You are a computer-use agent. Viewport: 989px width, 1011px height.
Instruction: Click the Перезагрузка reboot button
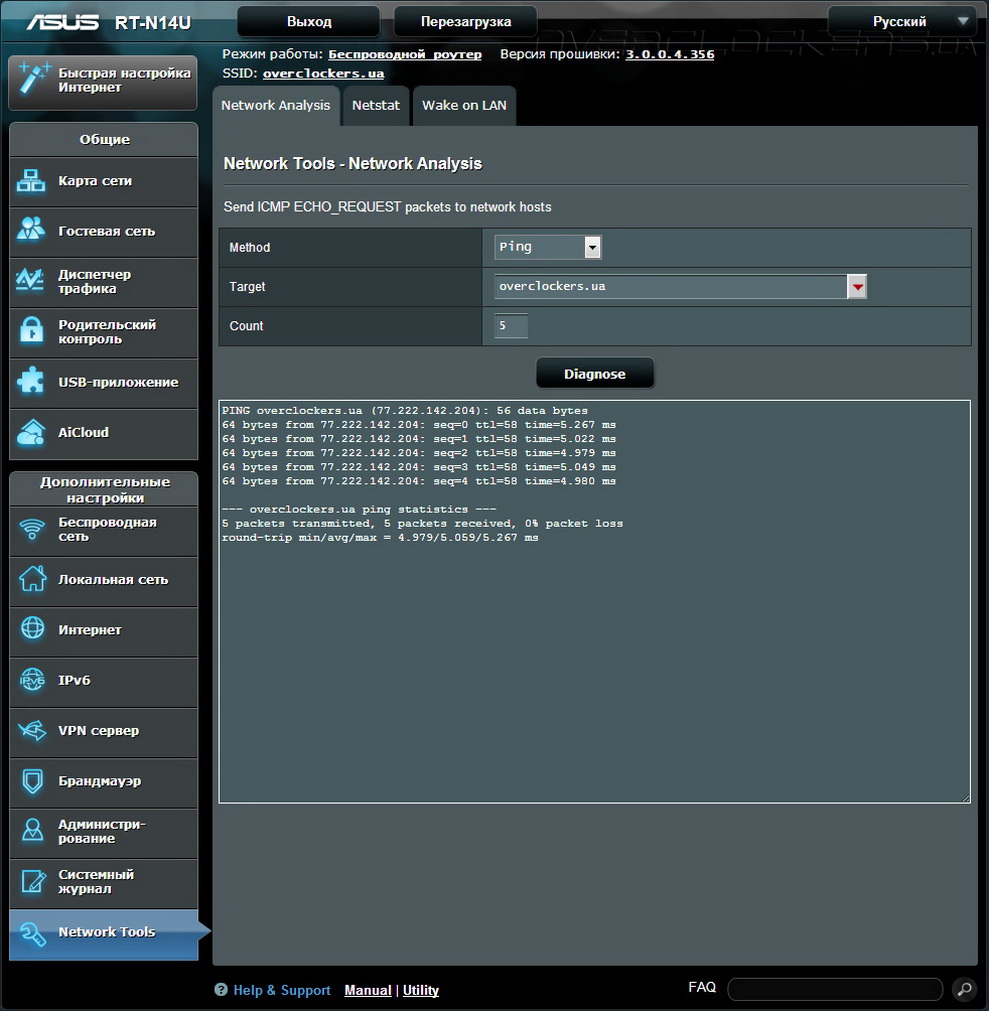click(465, 21)
